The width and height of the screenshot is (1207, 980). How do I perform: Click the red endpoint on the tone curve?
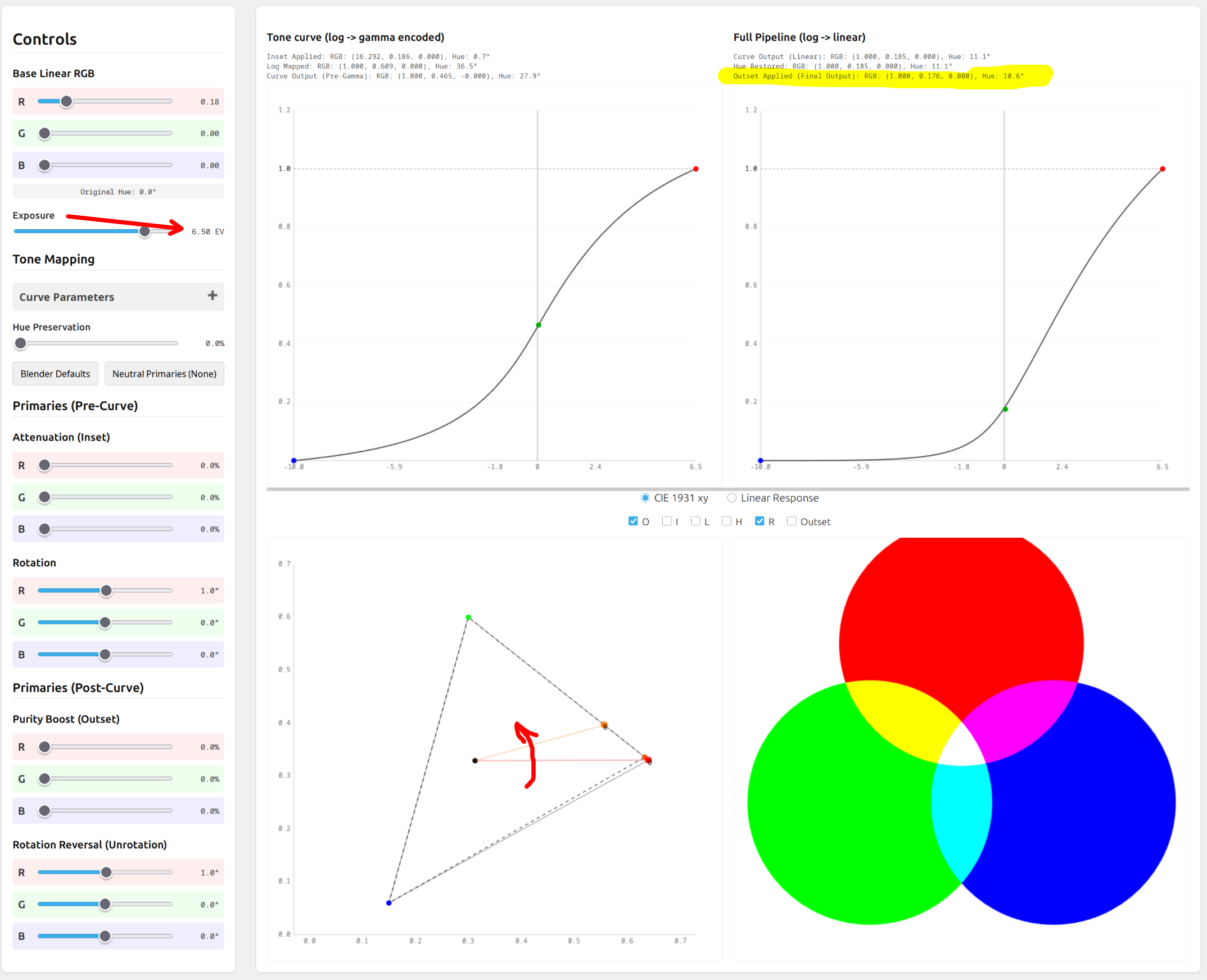pyautogui.click(x=696, y=169)
